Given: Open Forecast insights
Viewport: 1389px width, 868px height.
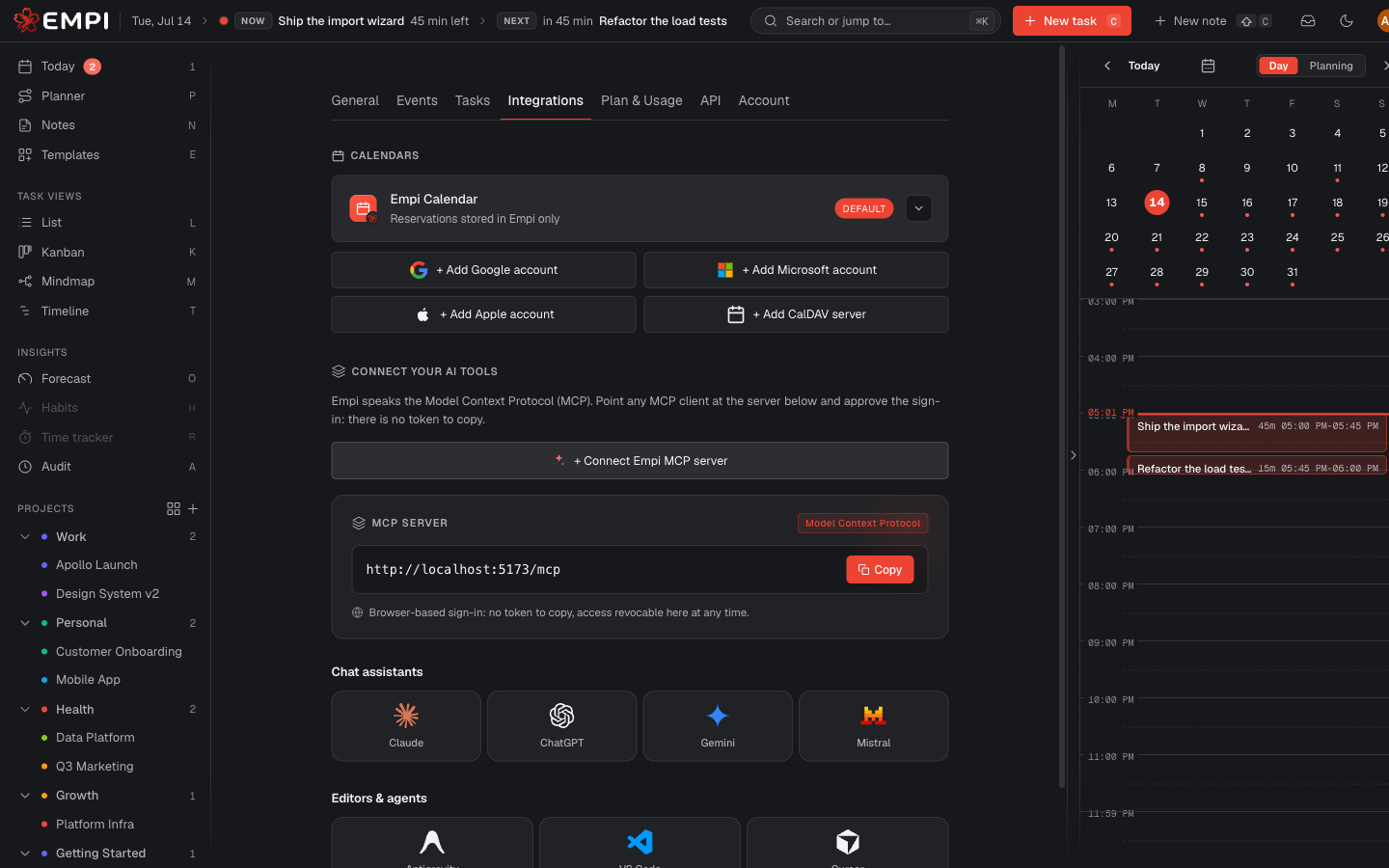Looking at the screenshot, I should (106, 379).
